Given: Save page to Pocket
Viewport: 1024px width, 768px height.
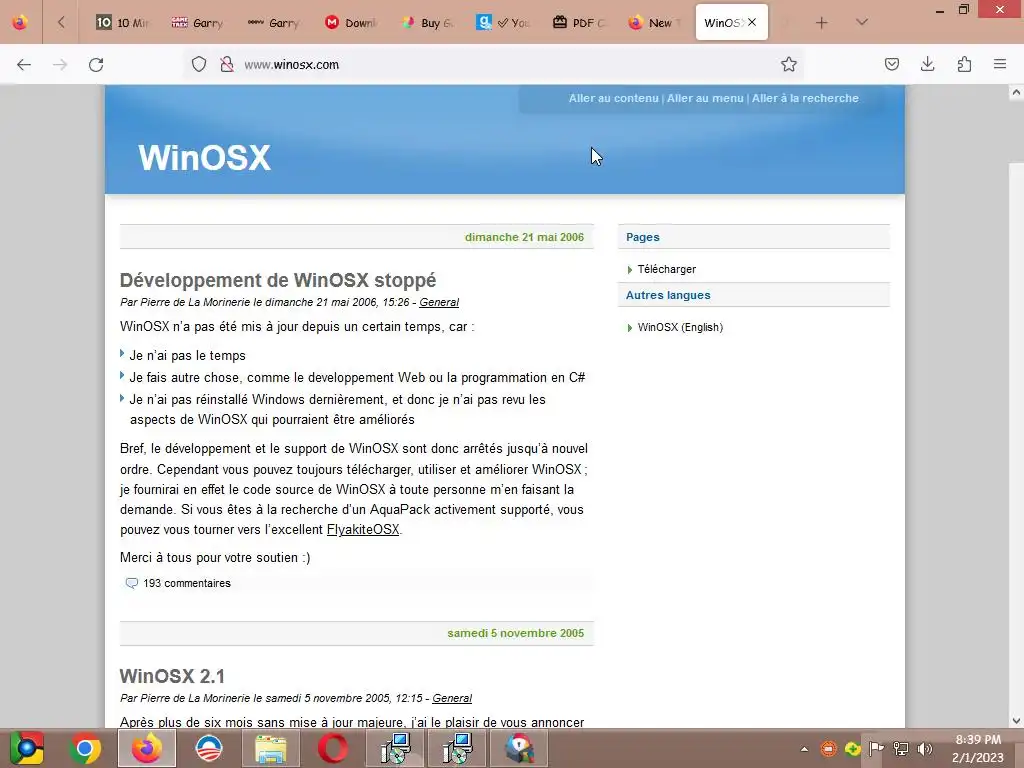Looking at the screenshot, I should (x=891, y=64).
